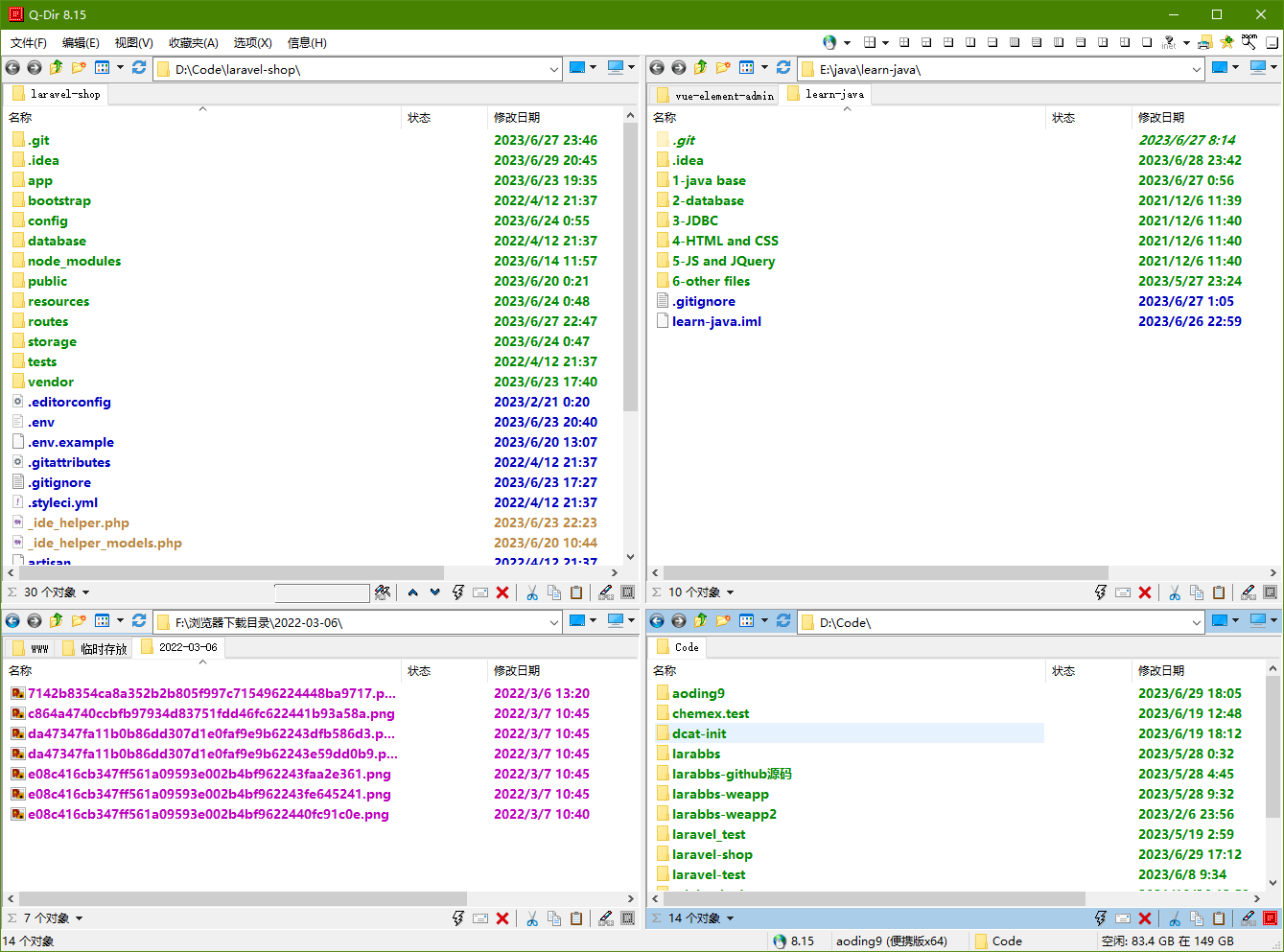Select the four-pane grid layout icon

pos(903,42)
